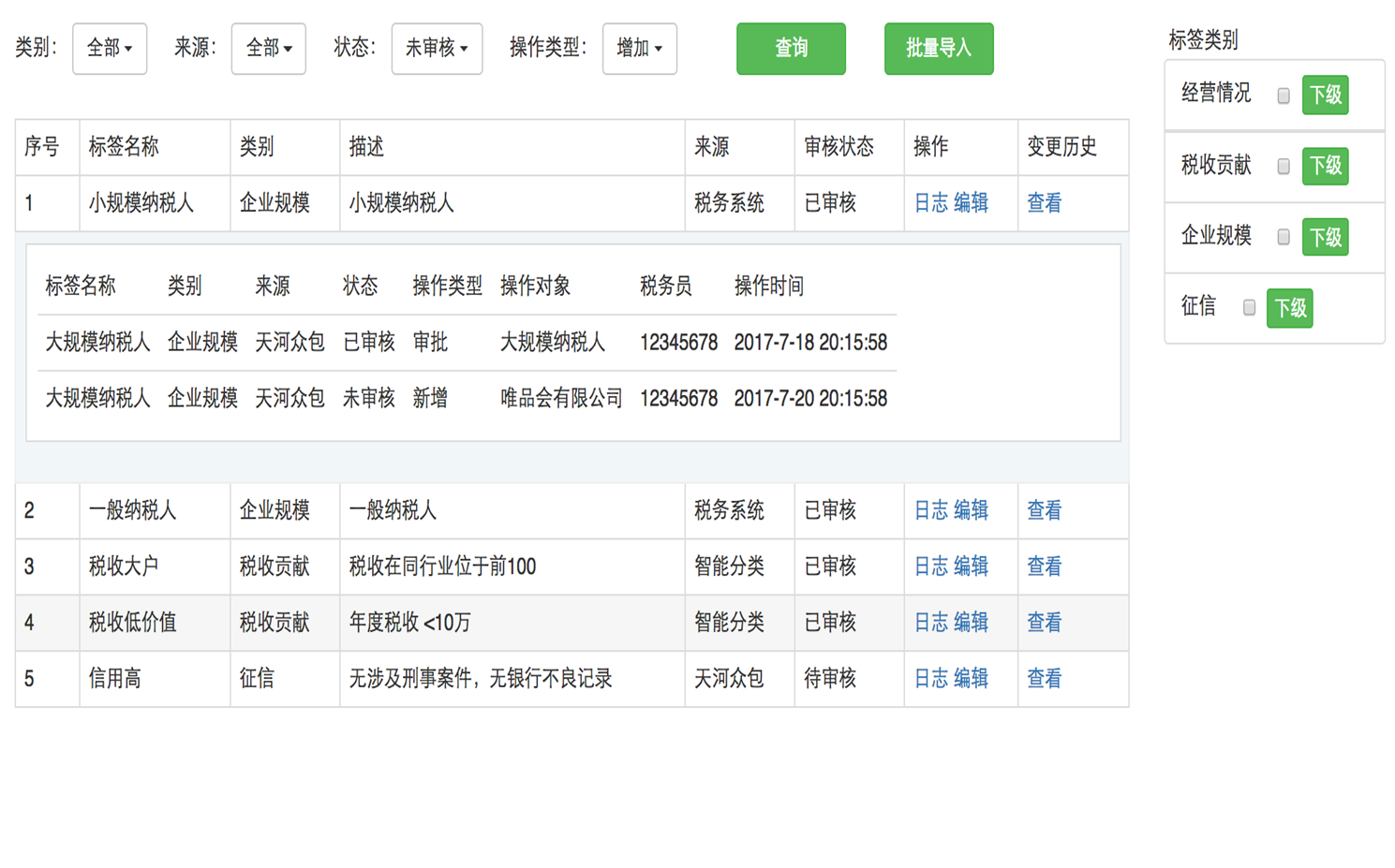
Task: Click 查看 for 税收低价值 change history
Action: [1044, 623]
